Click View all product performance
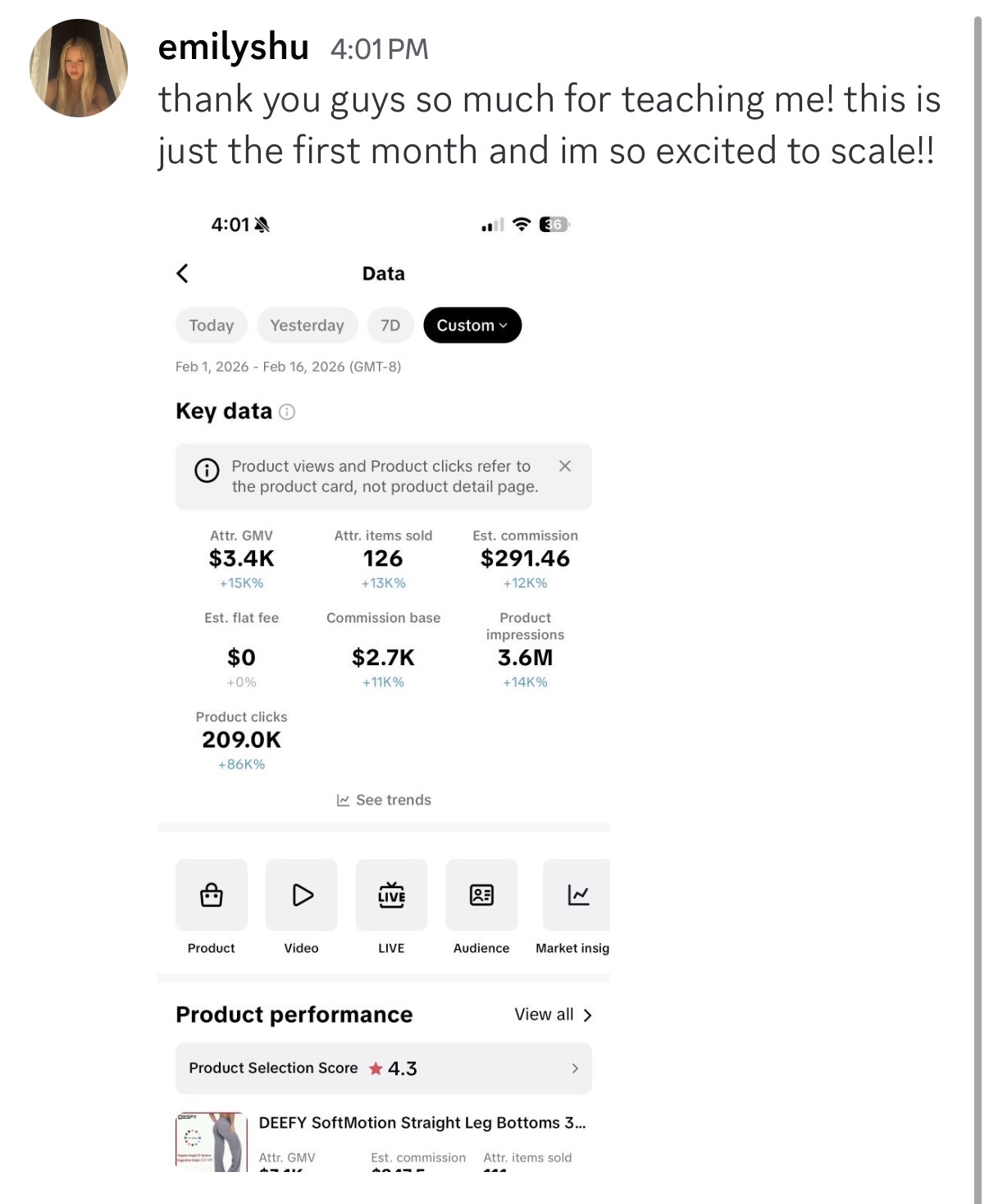 click(x=553, y=1015)
